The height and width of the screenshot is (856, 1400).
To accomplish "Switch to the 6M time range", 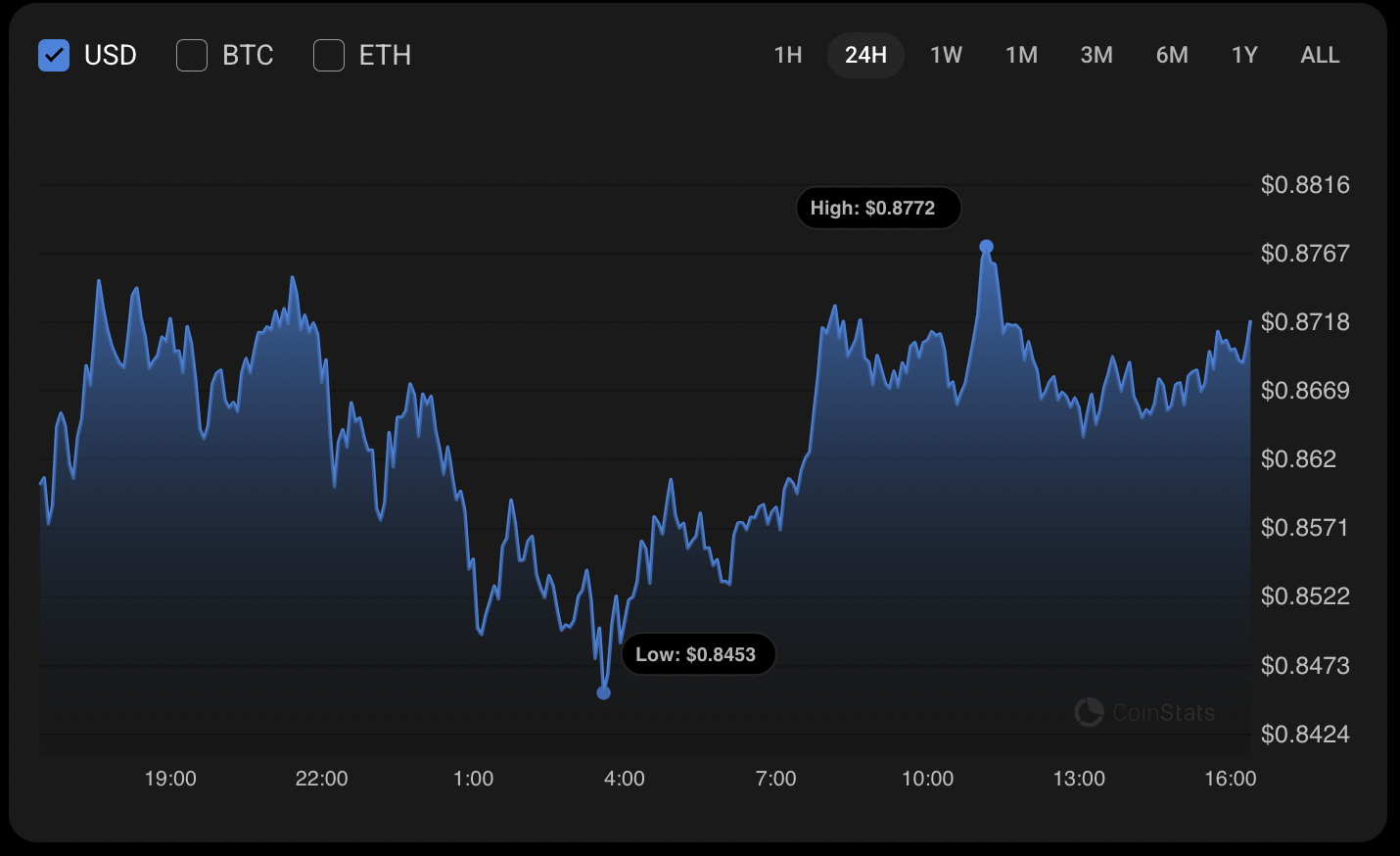I will click(1172, 55).
